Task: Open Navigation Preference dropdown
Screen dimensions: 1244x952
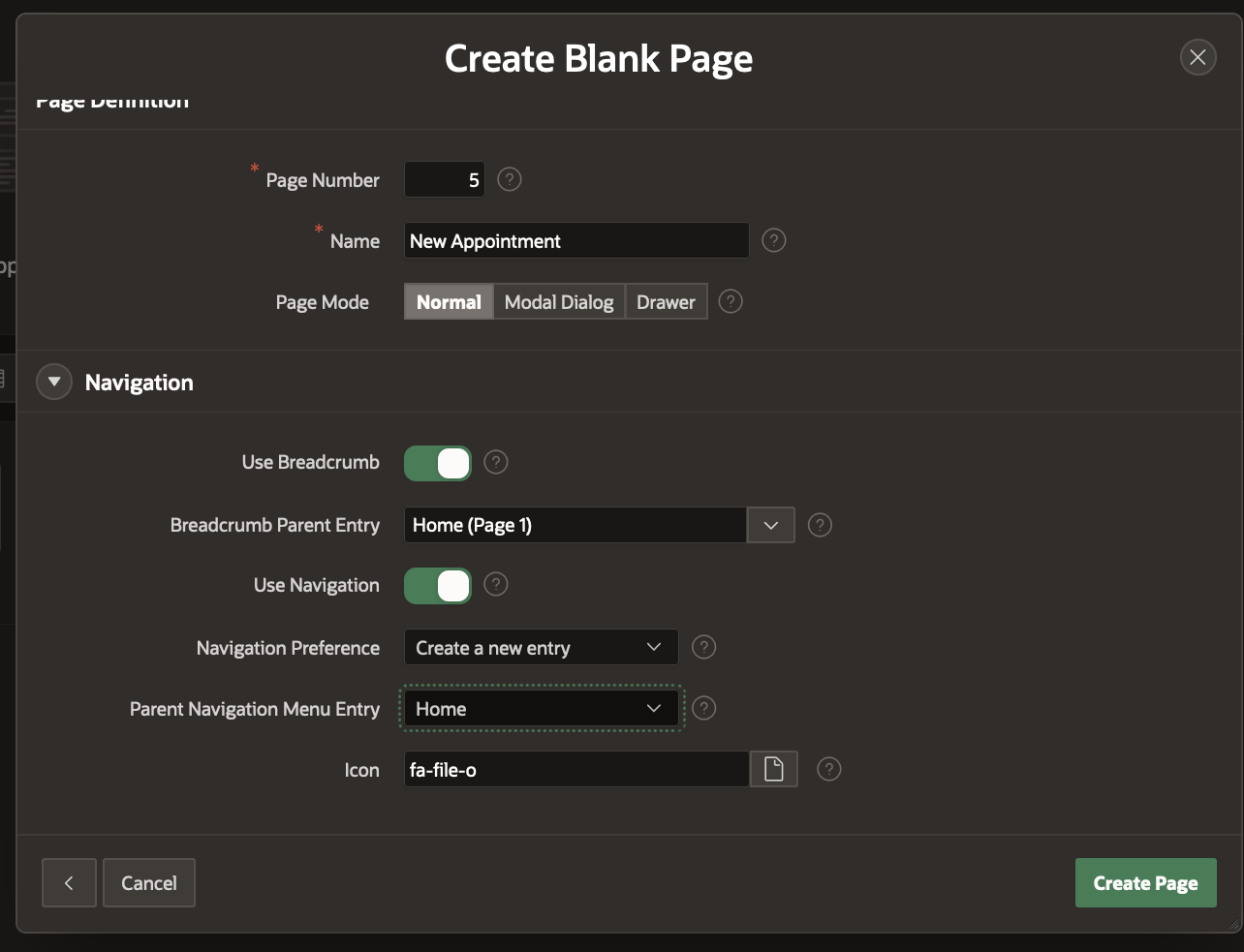Action: click(x=541, y=647)
